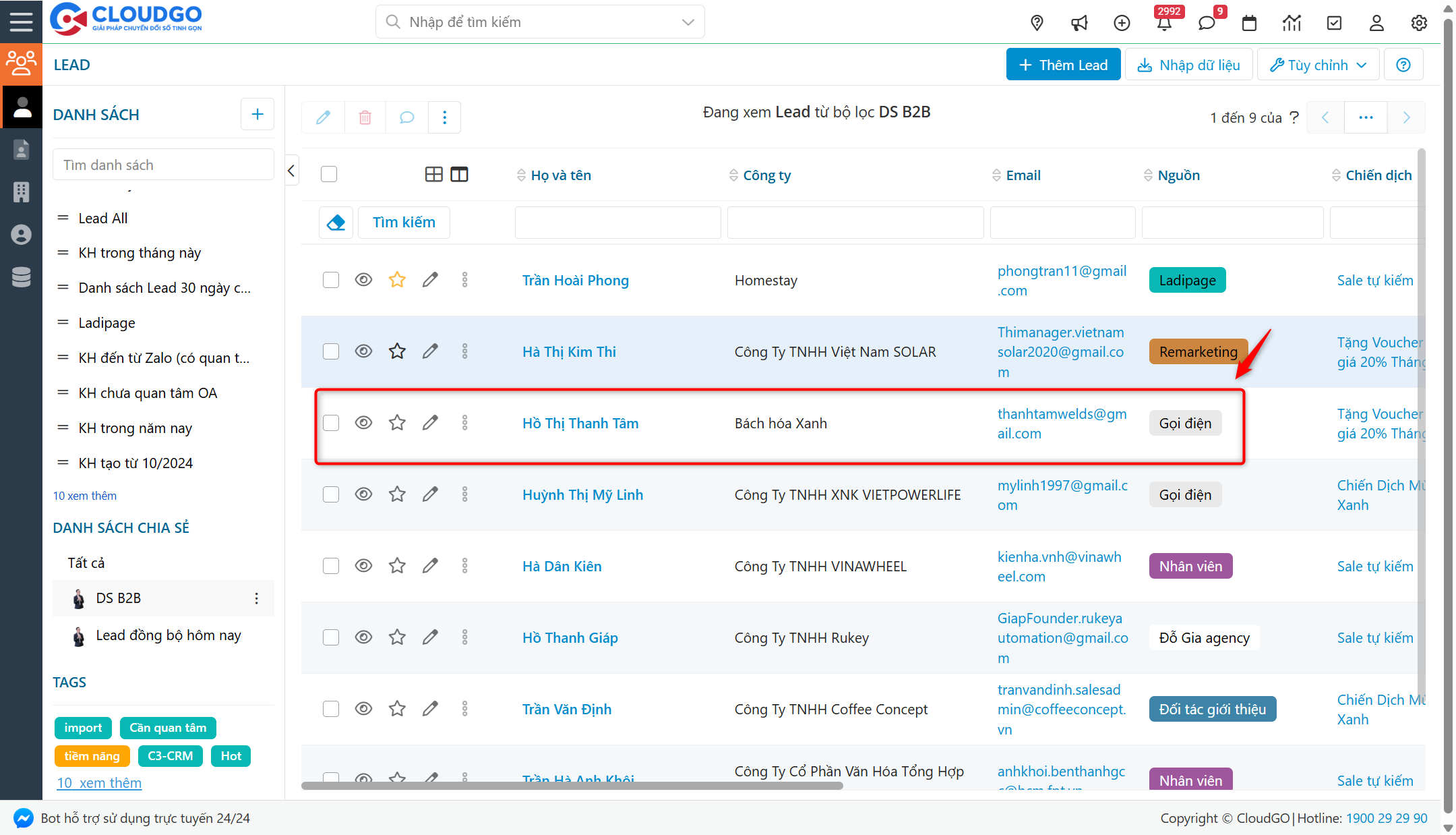1456x835 pixels.
Task: Open the DS B2B shared list
Action: [119, 598]
